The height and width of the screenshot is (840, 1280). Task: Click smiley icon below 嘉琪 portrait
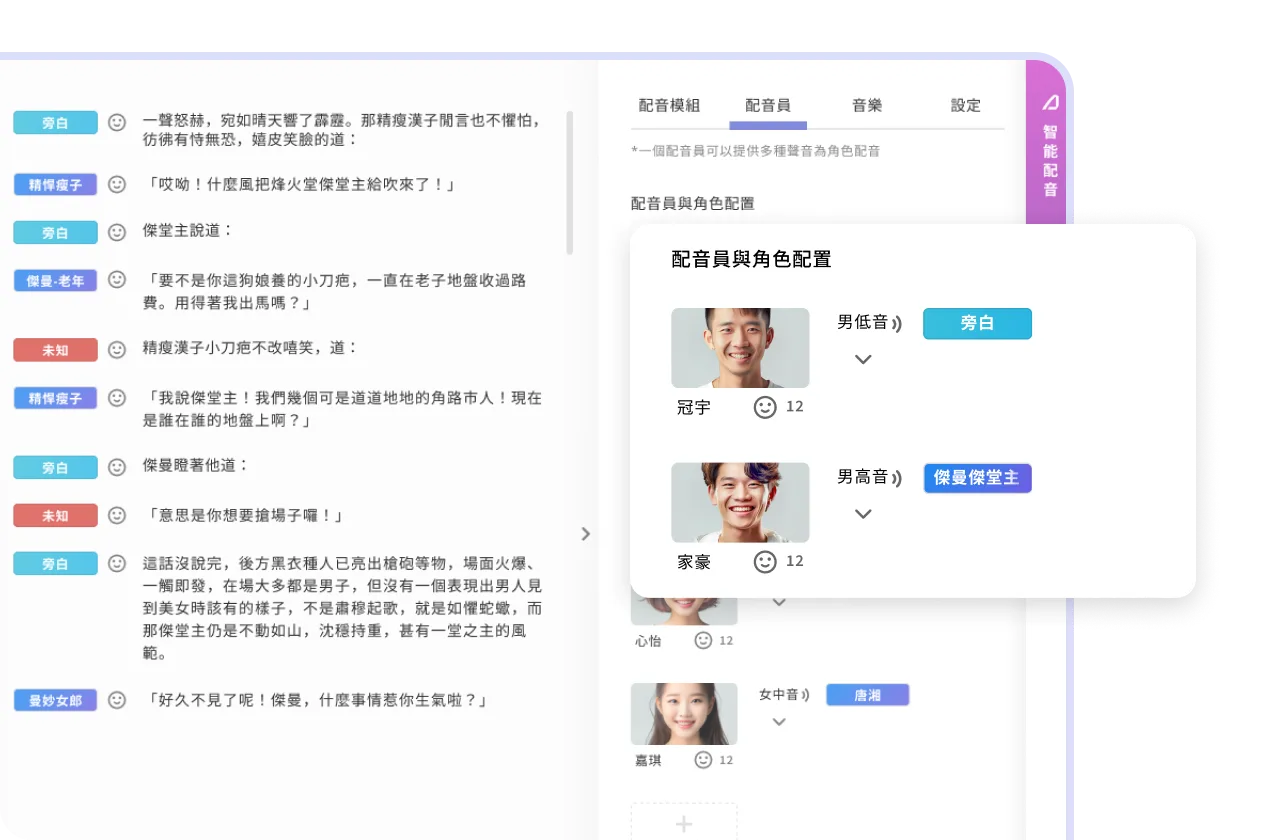[703, 760]
